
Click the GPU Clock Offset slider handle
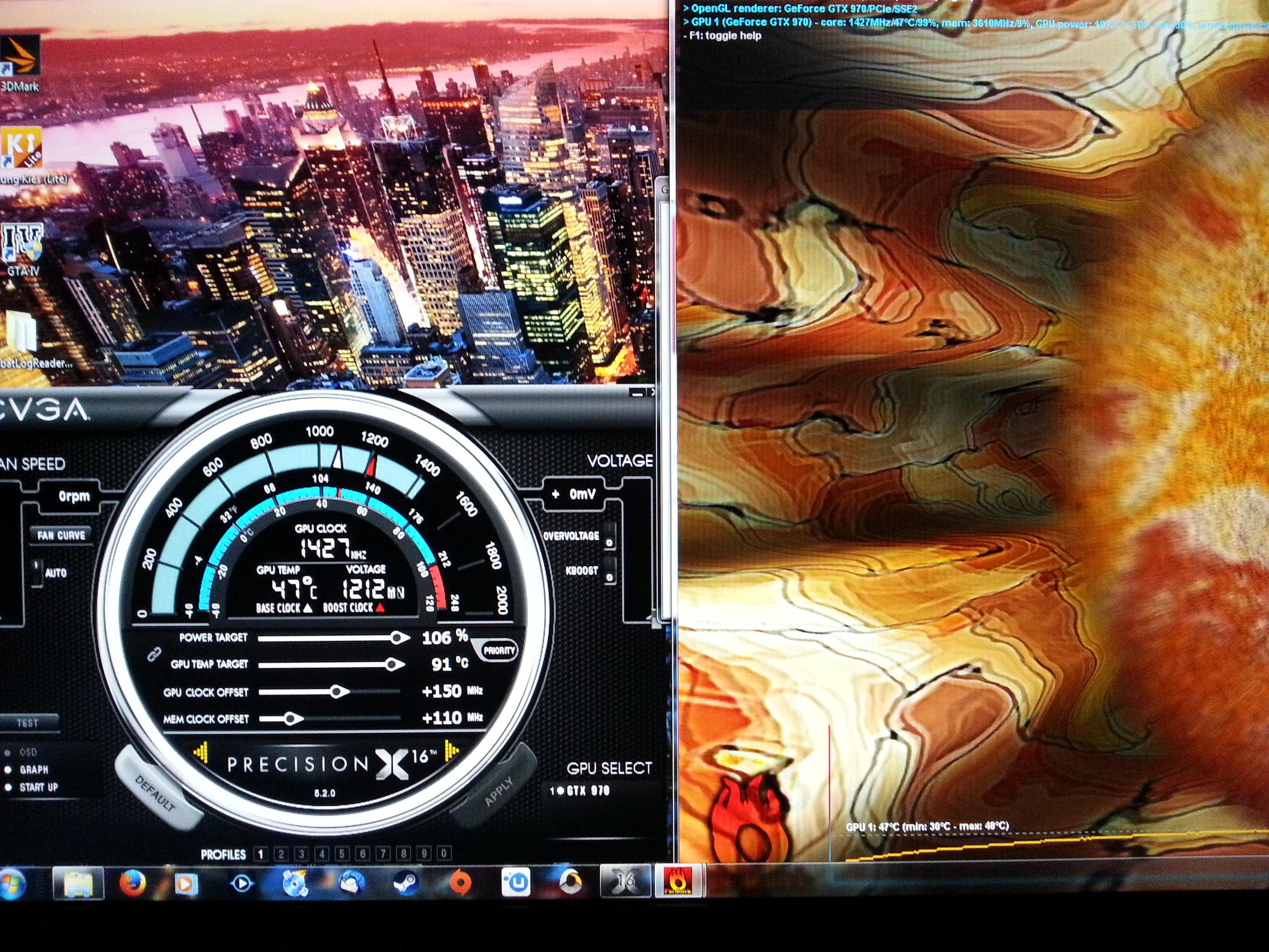(x=337, y=692)
